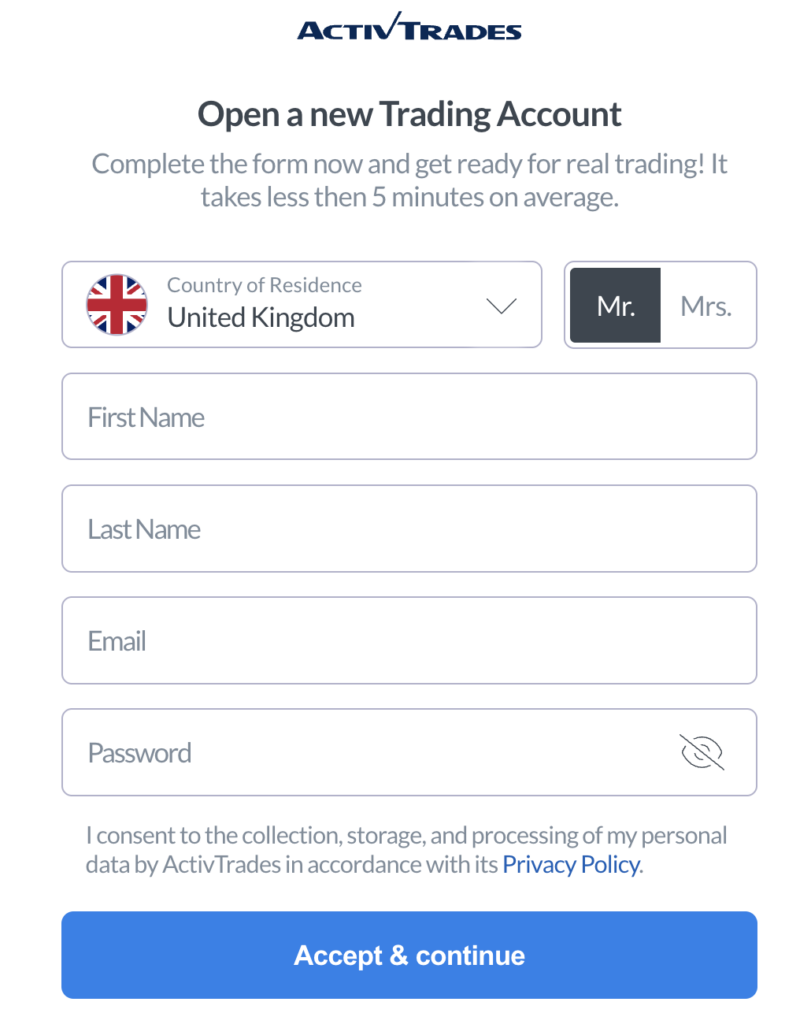The height and width of the screenshot is (1024, 811).
Task: Click the 'Complete the form now' subtitle line
Action: pos(409,164)
